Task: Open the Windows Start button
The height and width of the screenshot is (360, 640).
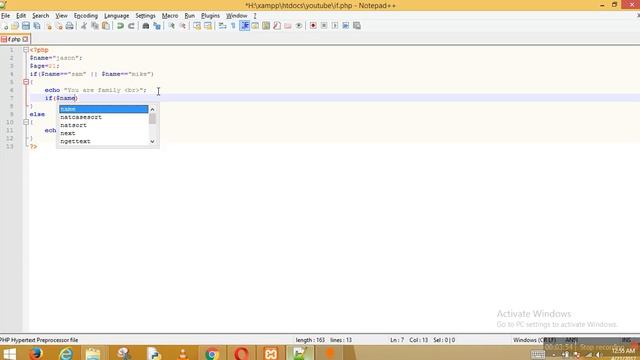Action: (9, 353)
